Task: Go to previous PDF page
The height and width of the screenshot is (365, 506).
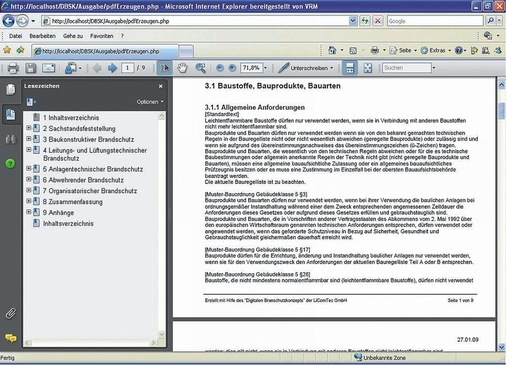Action: (x=97, y=68)
